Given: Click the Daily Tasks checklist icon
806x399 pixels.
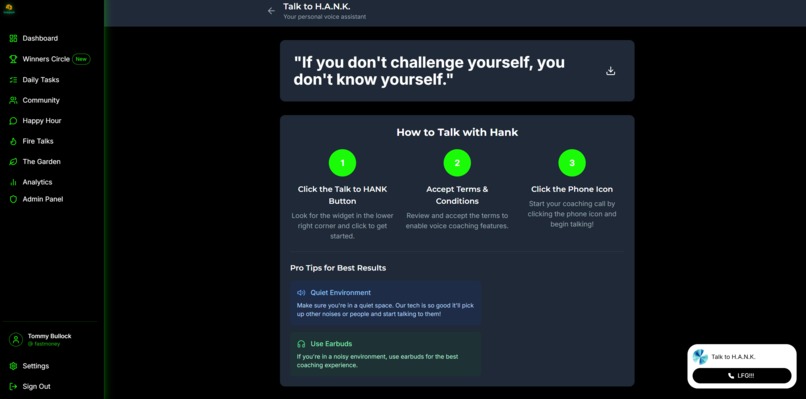Looking at the screenshot, I should pos(13,80).
